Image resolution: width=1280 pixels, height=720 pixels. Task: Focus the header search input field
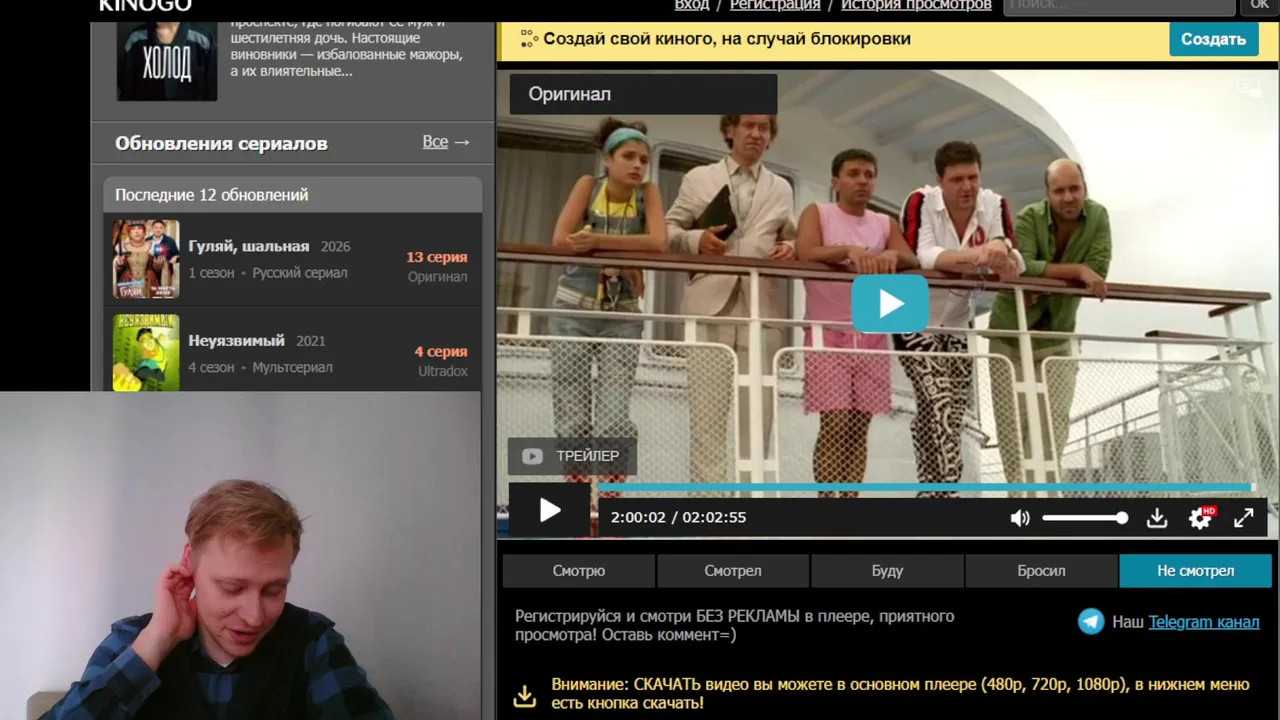click(x=1119, y=6)
